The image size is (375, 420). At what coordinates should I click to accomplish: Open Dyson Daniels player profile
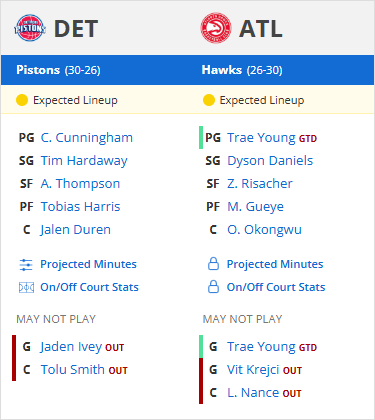(x=270, y=161)
